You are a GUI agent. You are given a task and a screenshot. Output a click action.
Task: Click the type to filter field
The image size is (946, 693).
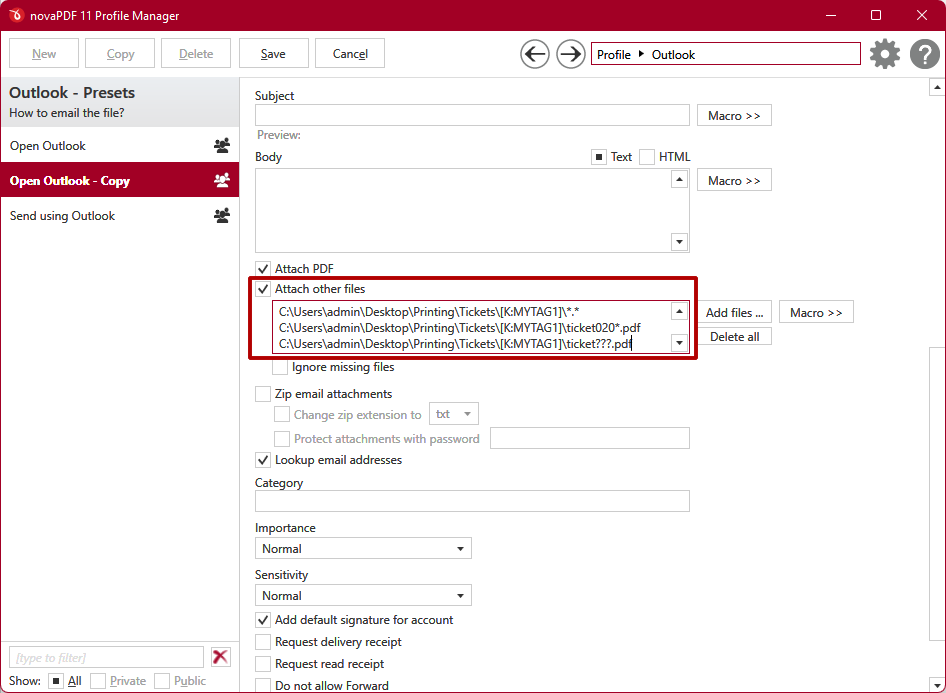[106, 657]
